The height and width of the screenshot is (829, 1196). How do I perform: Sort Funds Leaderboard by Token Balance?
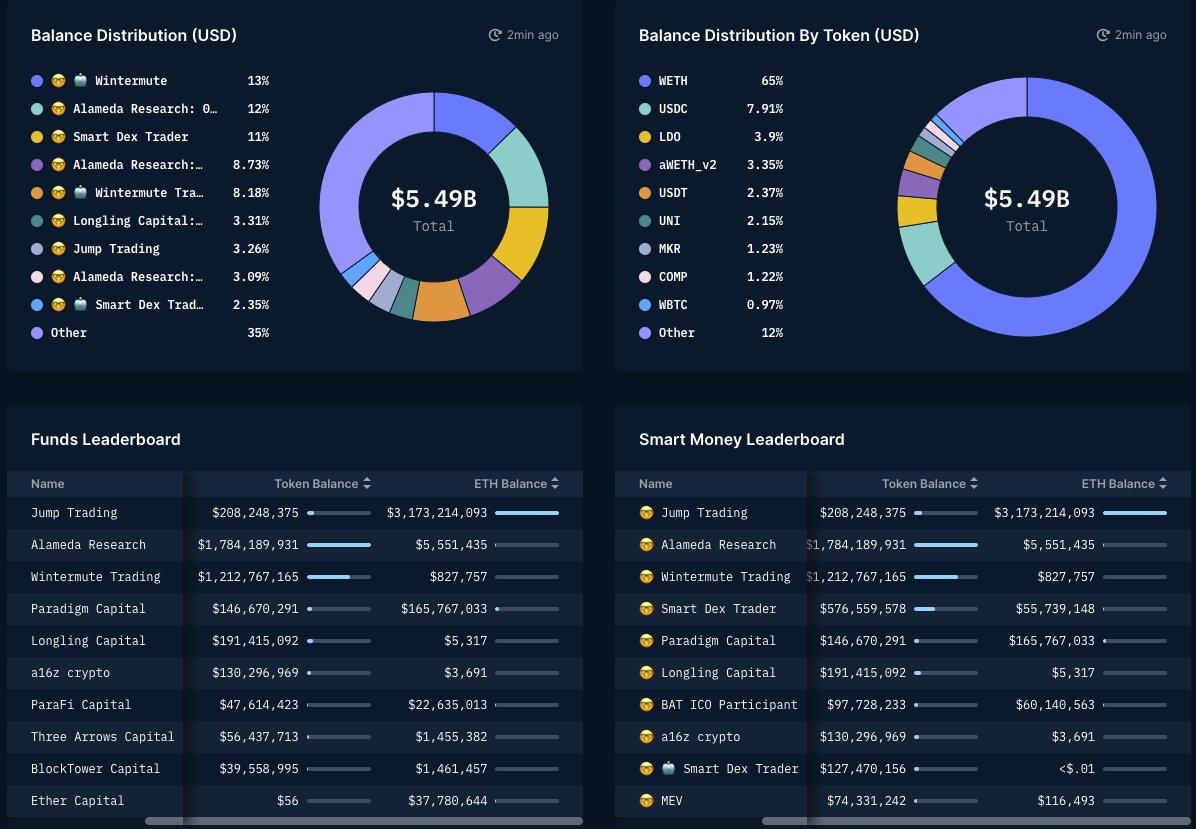tap(323, 484)
